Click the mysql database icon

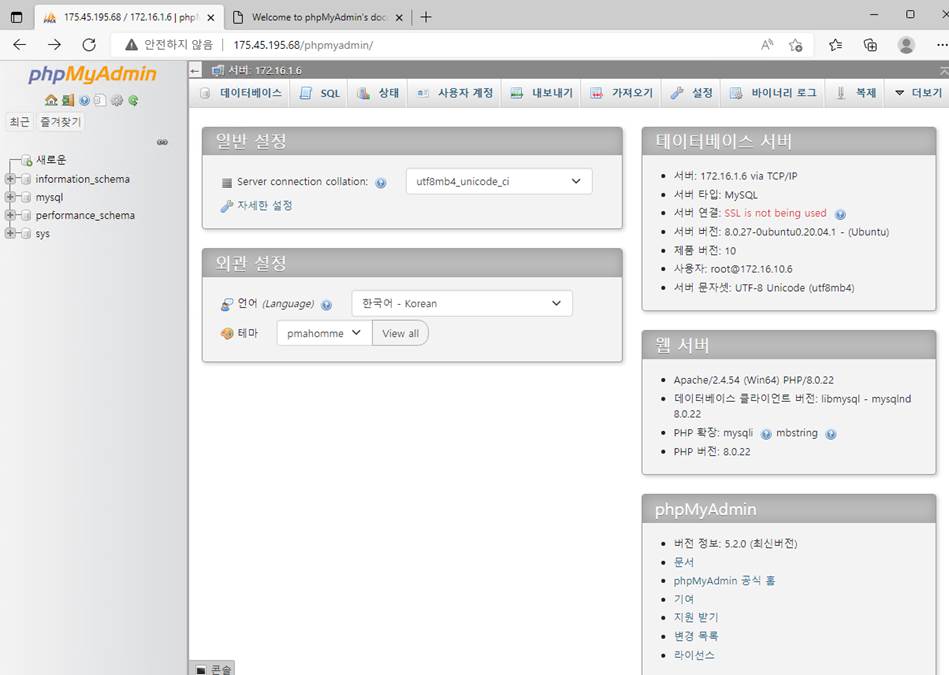26,197
